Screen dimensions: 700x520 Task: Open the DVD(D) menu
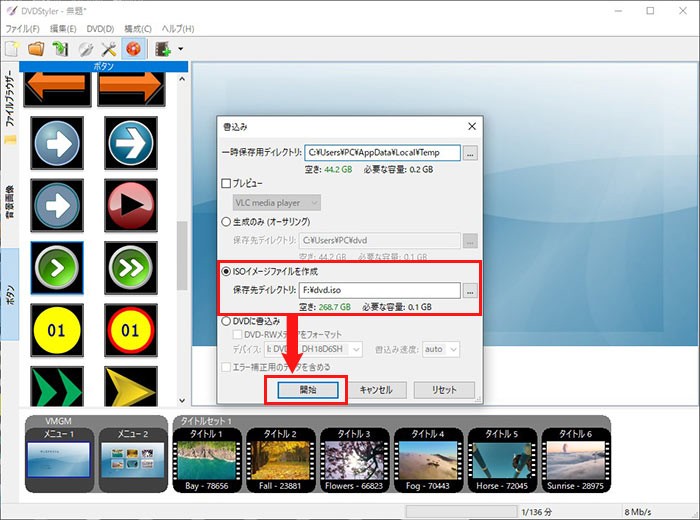100,29
